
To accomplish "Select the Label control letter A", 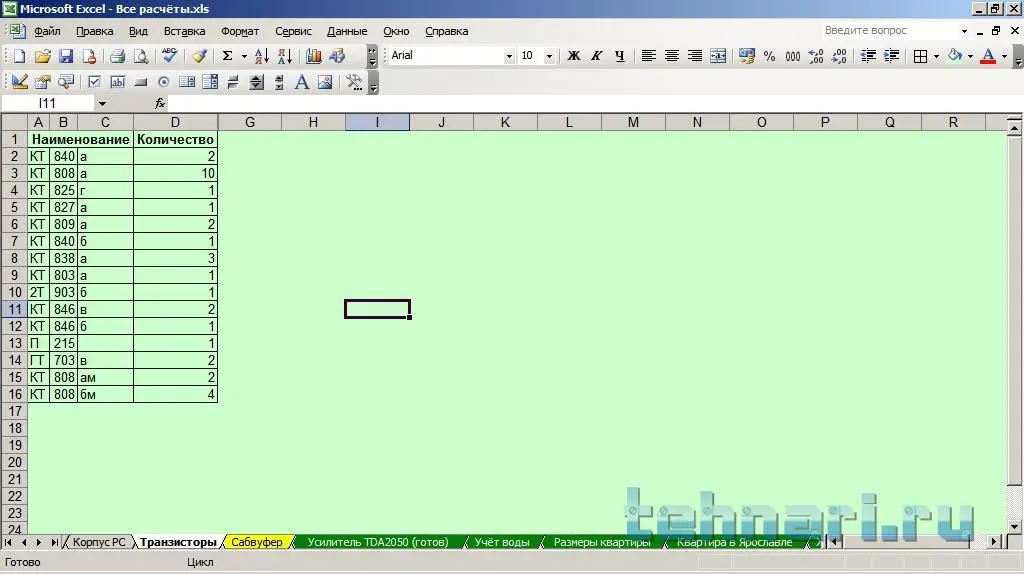I will 302,82.
